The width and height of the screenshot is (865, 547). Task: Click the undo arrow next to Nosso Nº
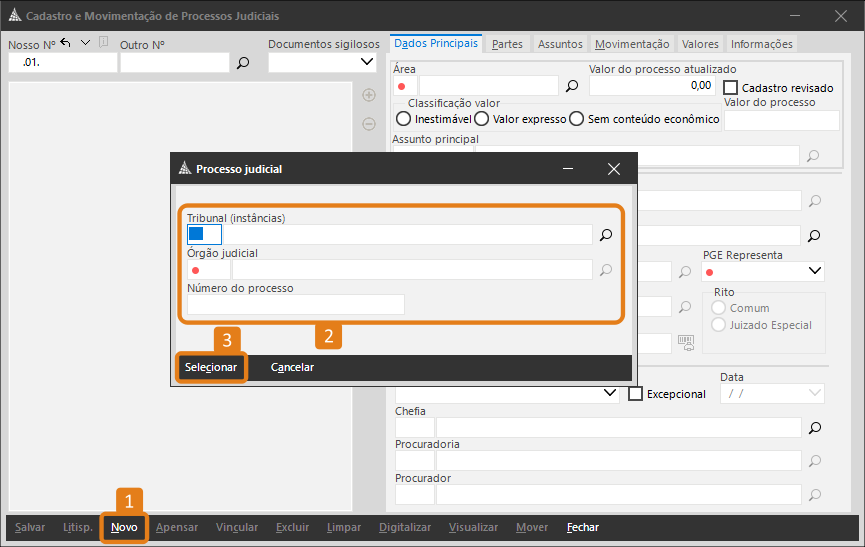[x=66, y=42]
